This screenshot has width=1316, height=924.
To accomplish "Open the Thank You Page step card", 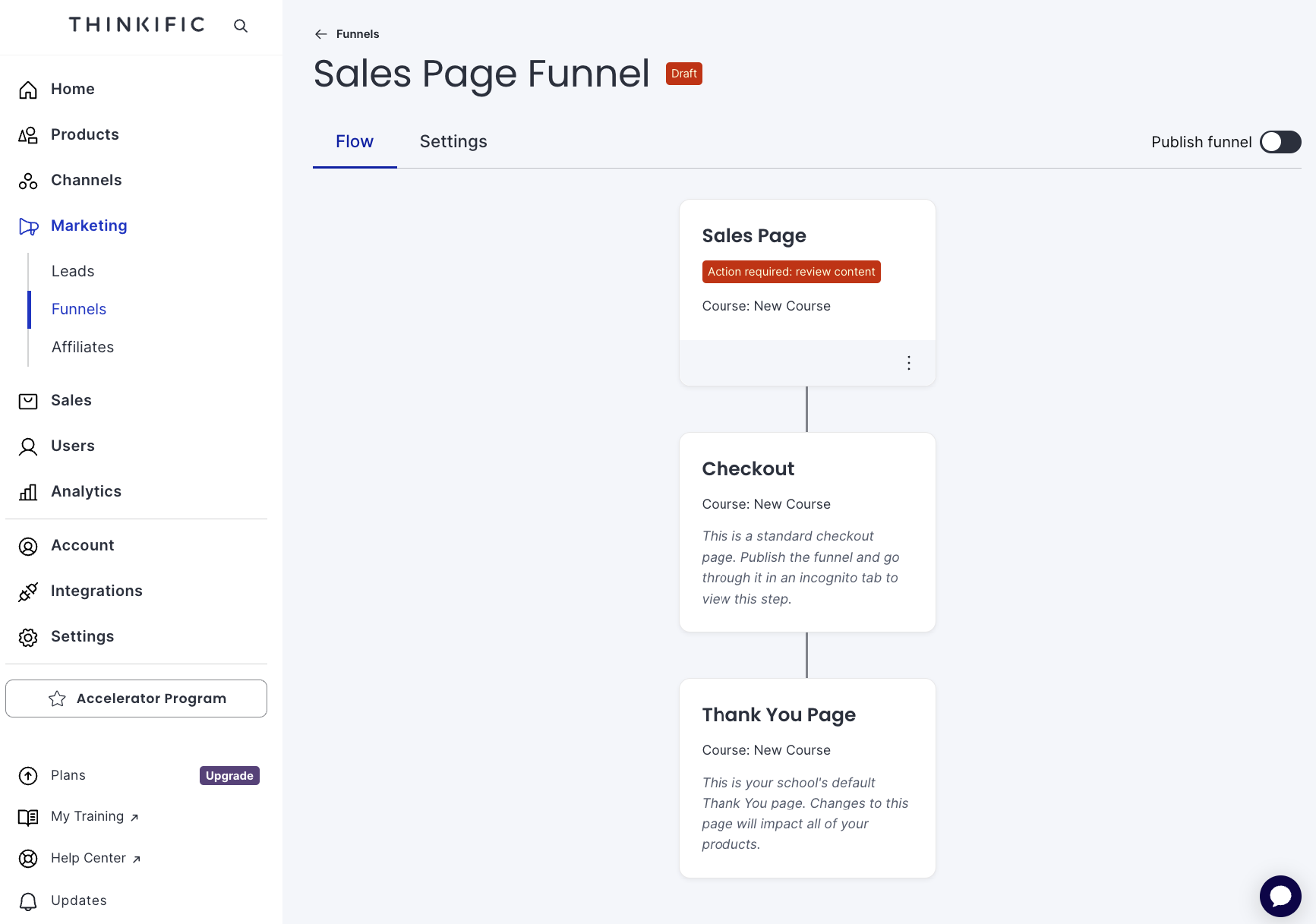I will coord(807,778).
